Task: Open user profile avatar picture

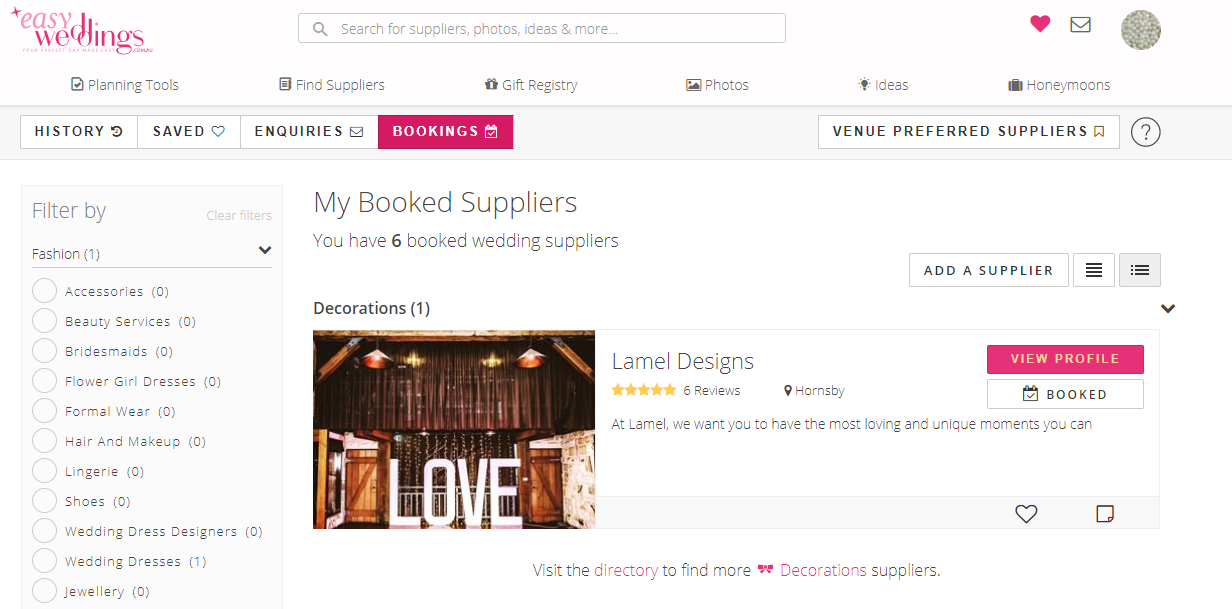Action: (x=1141, y=30)
